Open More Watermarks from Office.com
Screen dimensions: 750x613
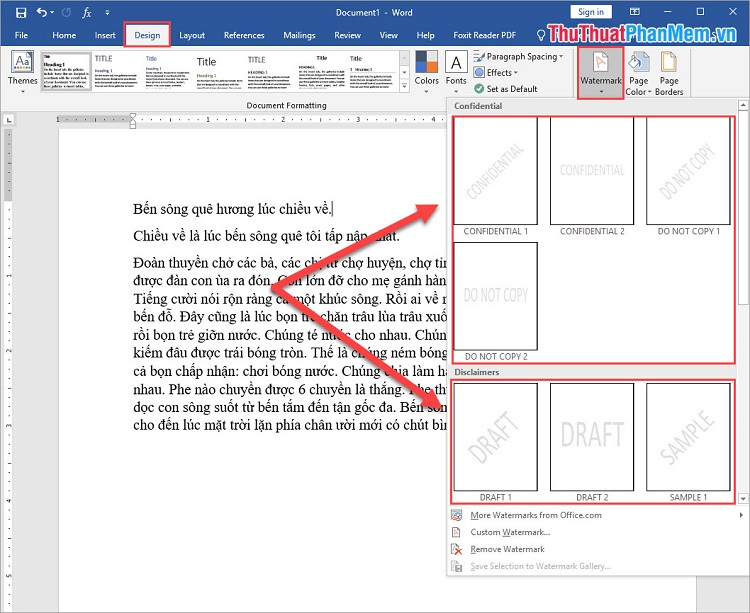pos(596,515)
